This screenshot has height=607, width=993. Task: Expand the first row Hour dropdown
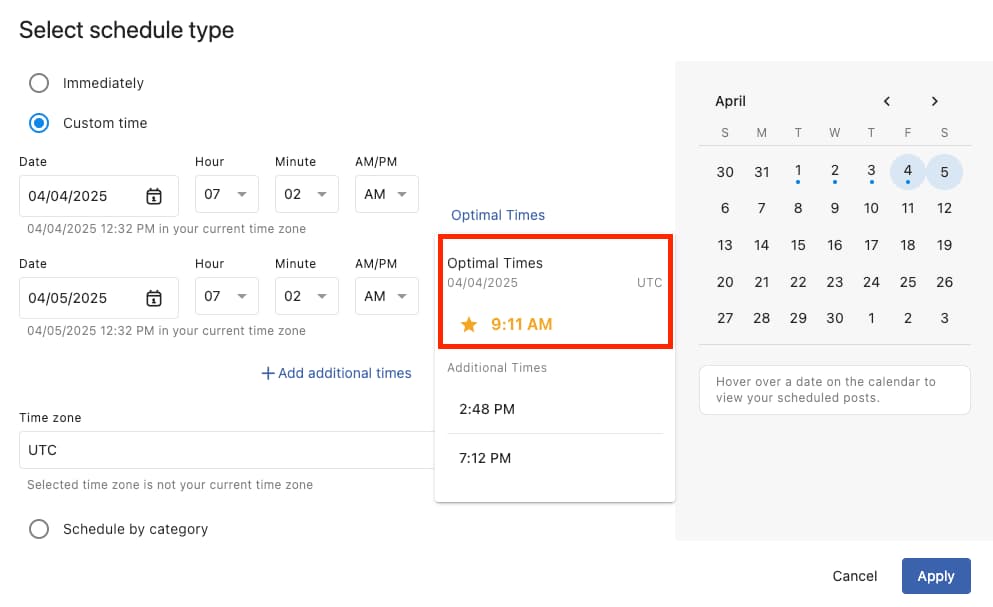226,194
